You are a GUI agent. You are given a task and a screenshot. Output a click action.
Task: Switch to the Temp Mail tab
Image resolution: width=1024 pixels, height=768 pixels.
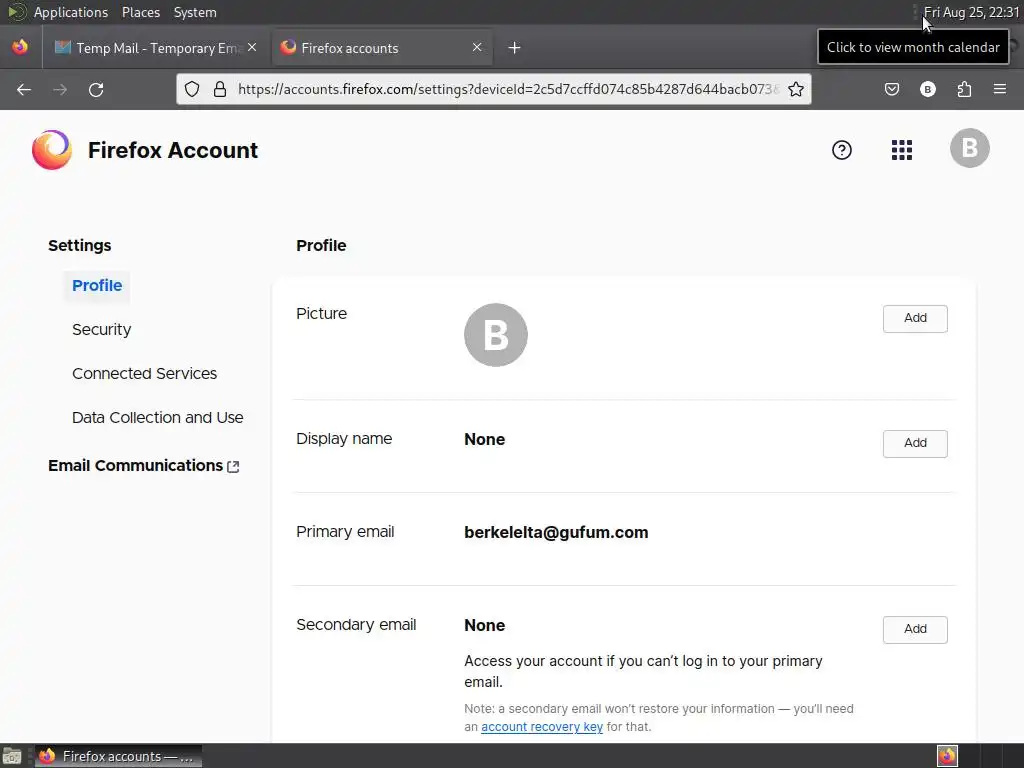click(x=156, y=48)
